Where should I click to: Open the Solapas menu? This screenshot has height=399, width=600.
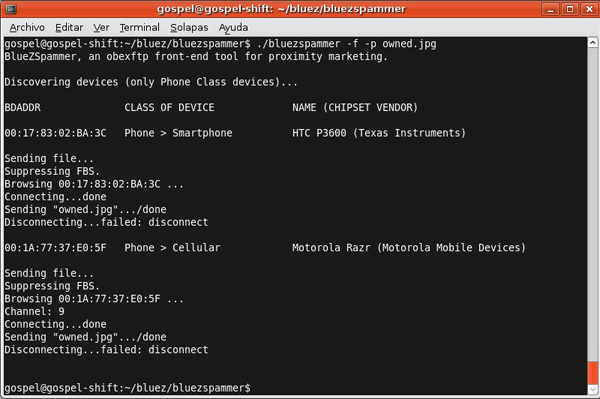pyautogui.click(x=189, y=28)
